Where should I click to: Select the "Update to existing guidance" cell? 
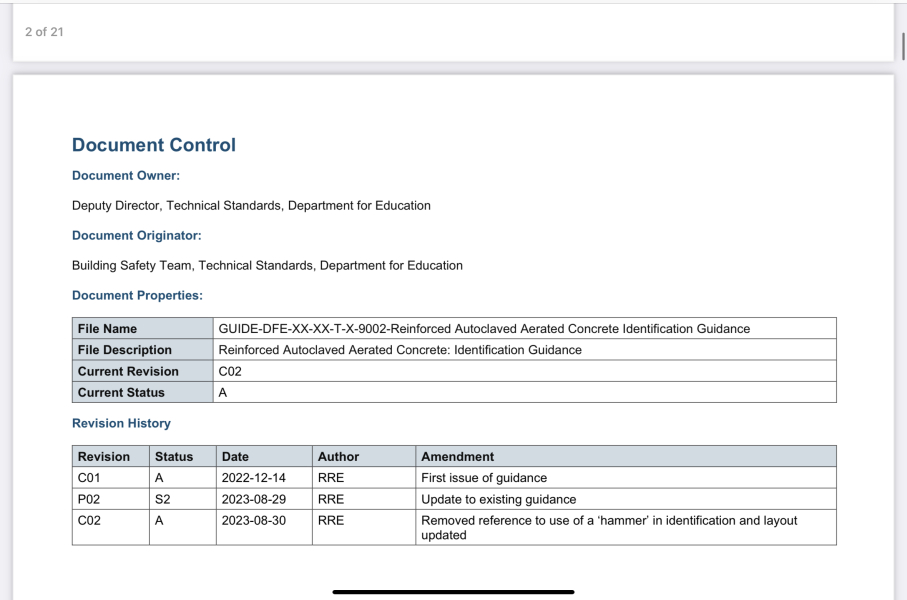(498, 499)
